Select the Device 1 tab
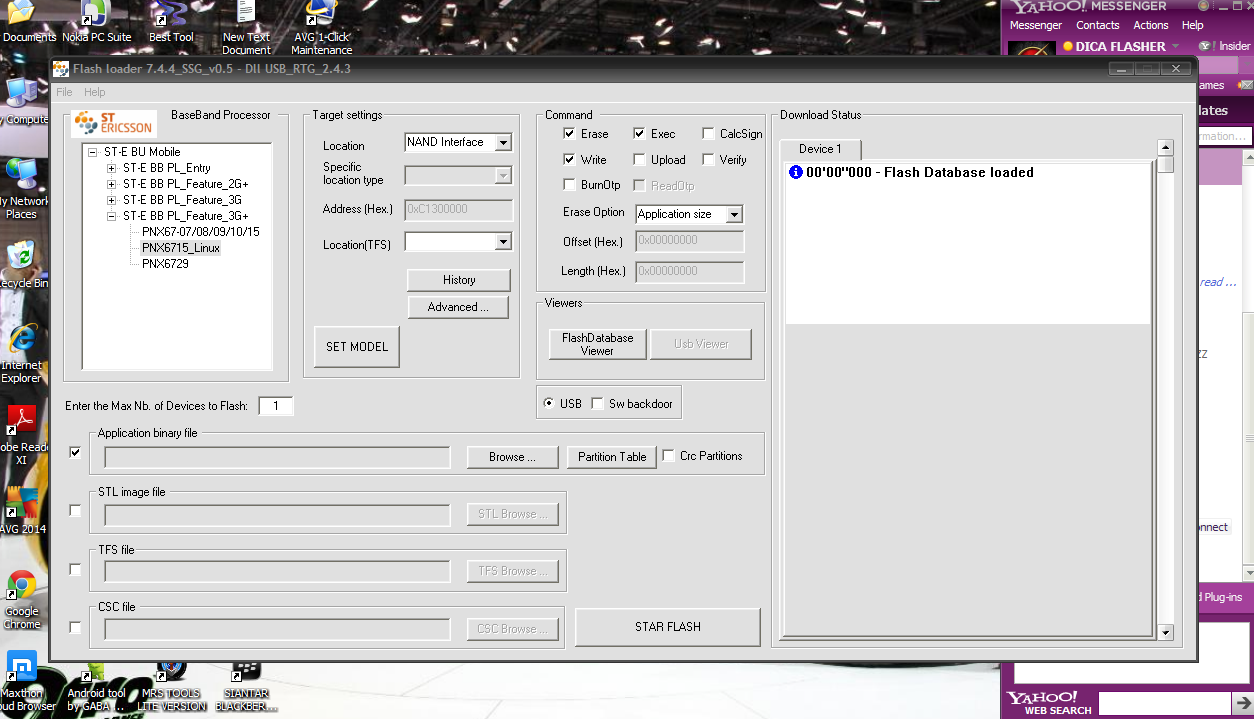 (x=820, y=148)
